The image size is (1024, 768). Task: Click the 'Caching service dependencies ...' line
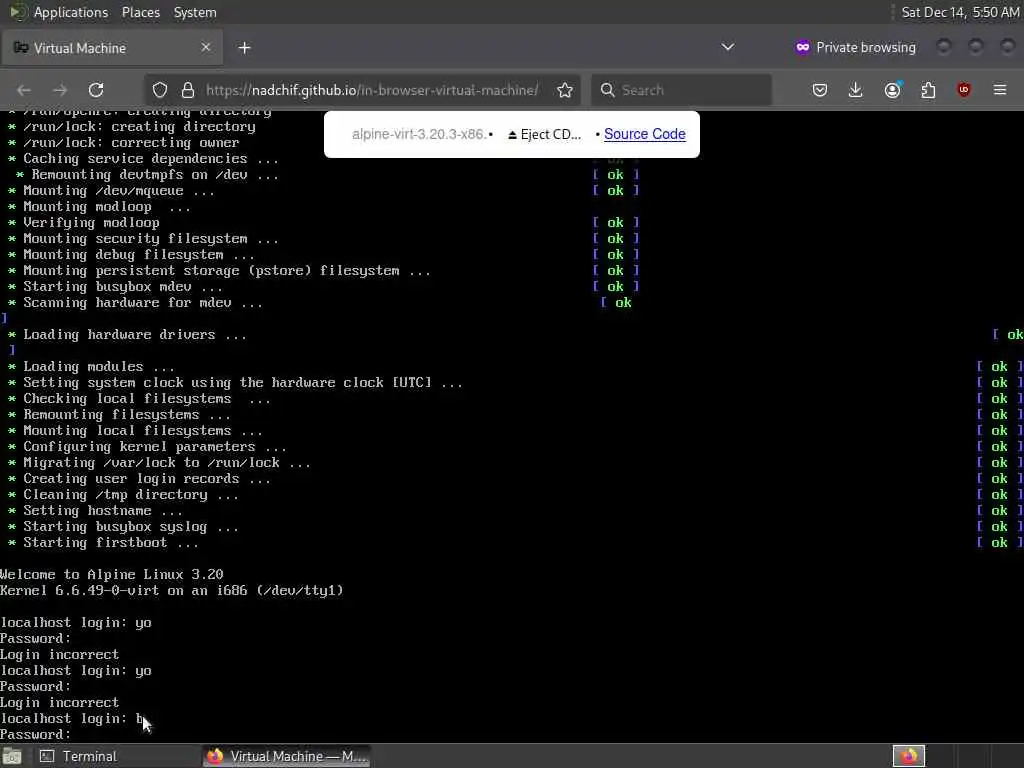(144, 159)
